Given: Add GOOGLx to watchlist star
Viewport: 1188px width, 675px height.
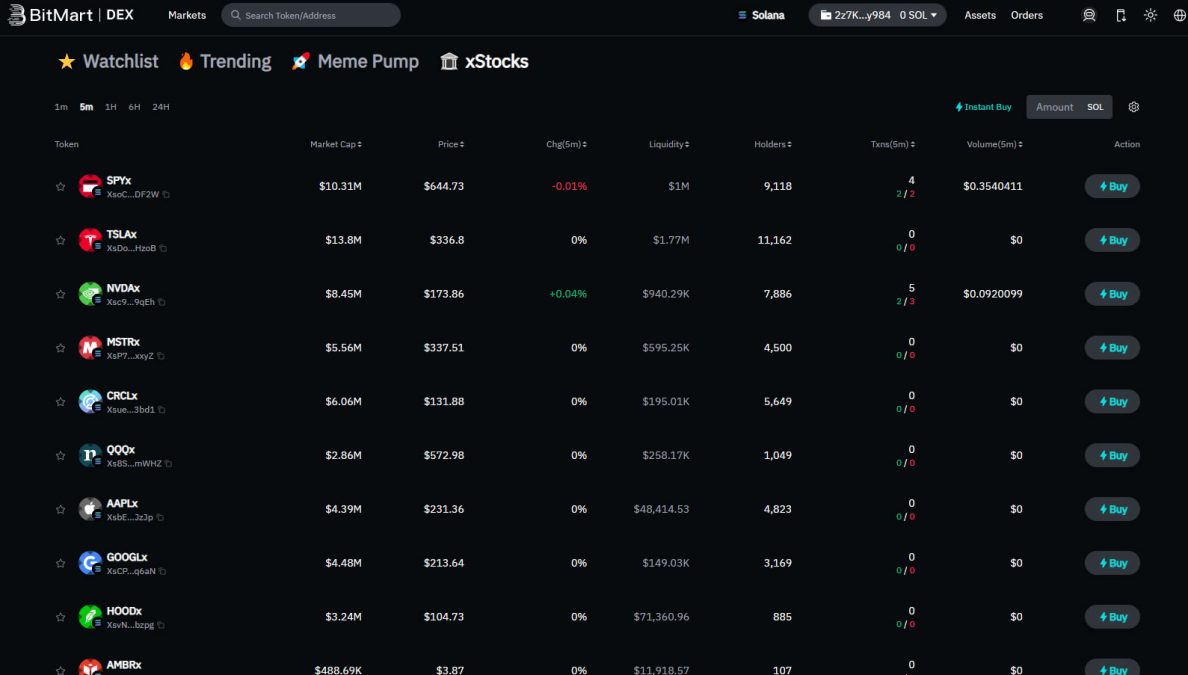Looking at the screenshot, I should (61, 563).
